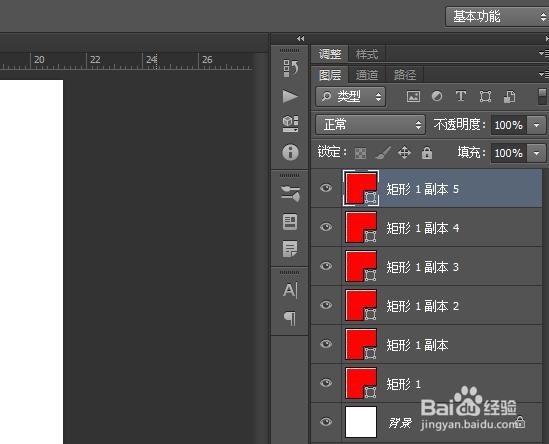Filter layers by smart objects icon
Screen dimensions: 549x444
point(509,97)
